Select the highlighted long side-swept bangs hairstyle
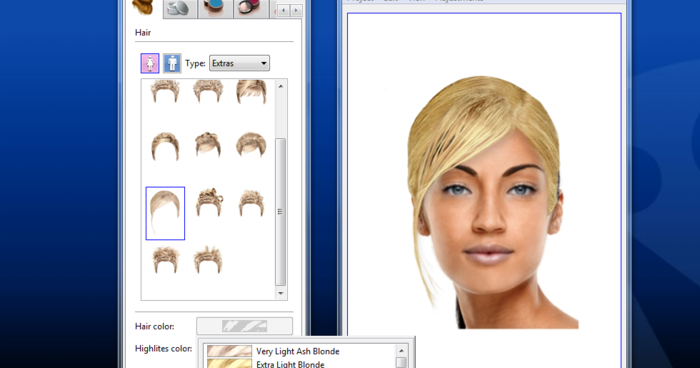700x368 pixels. point(165,213)
